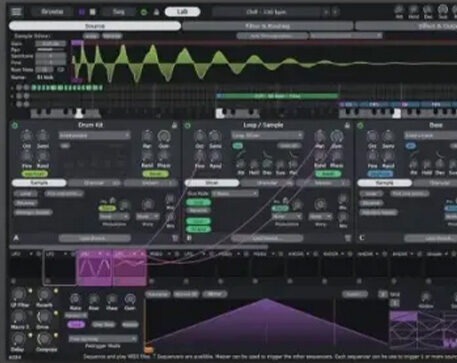Click the LFO Phase knob
Image resolution: width=457 pixels, height=363 pixels.
[x=112, y=299]
